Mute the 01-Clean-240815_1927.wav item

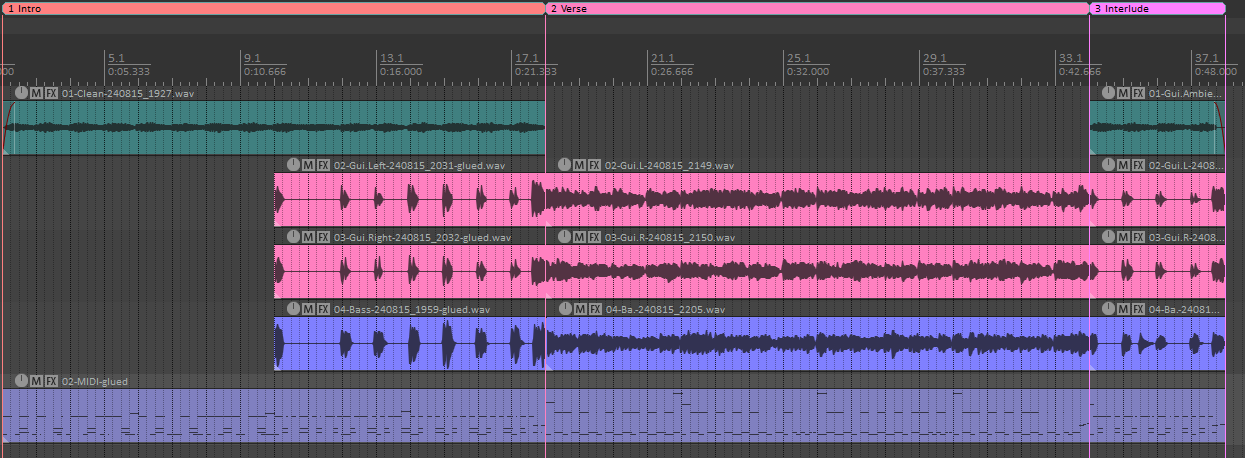37,93
